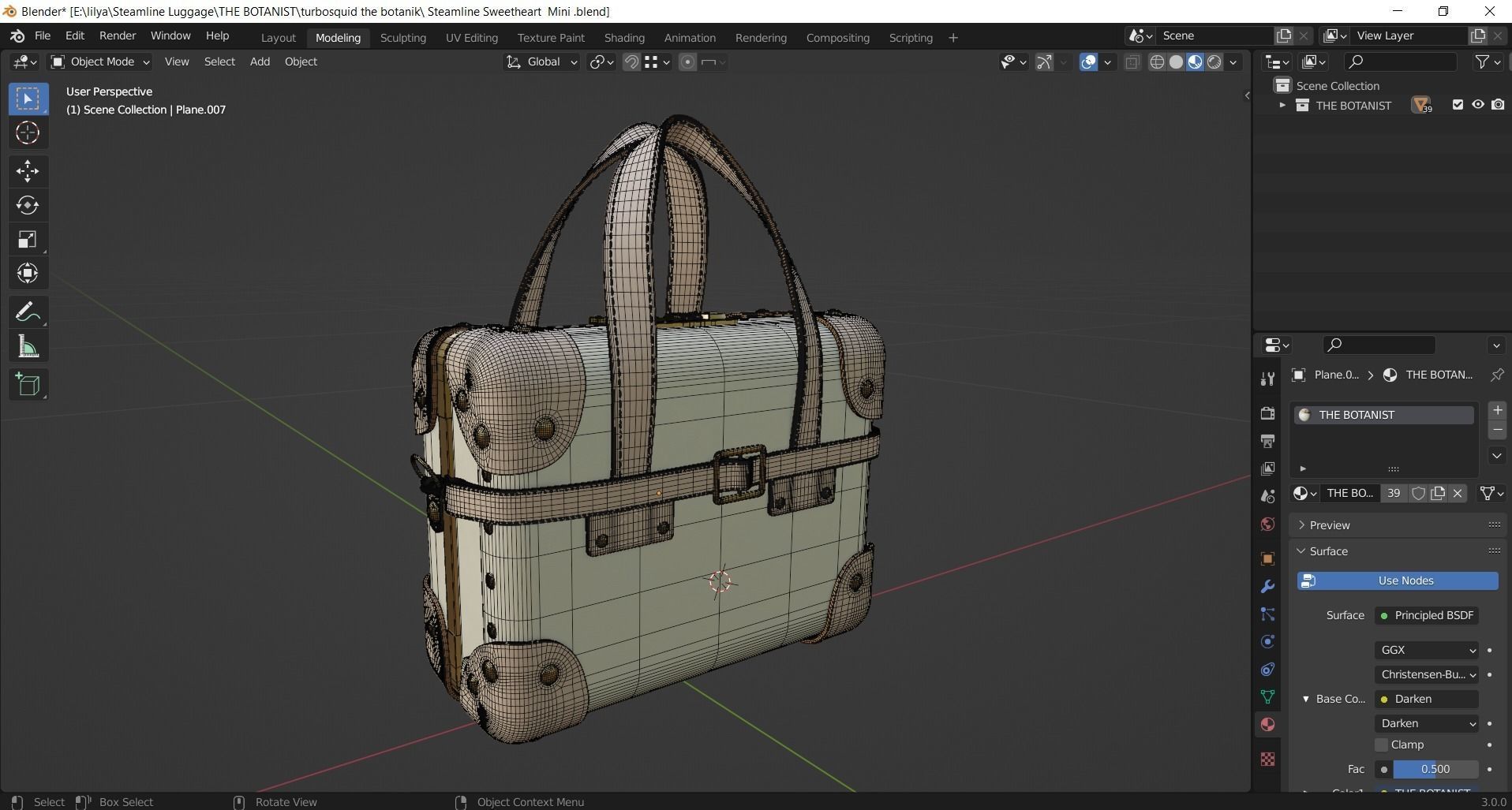Open the overlays options dropdown arrow
1512x810 pixels.
click(1107, 62)
